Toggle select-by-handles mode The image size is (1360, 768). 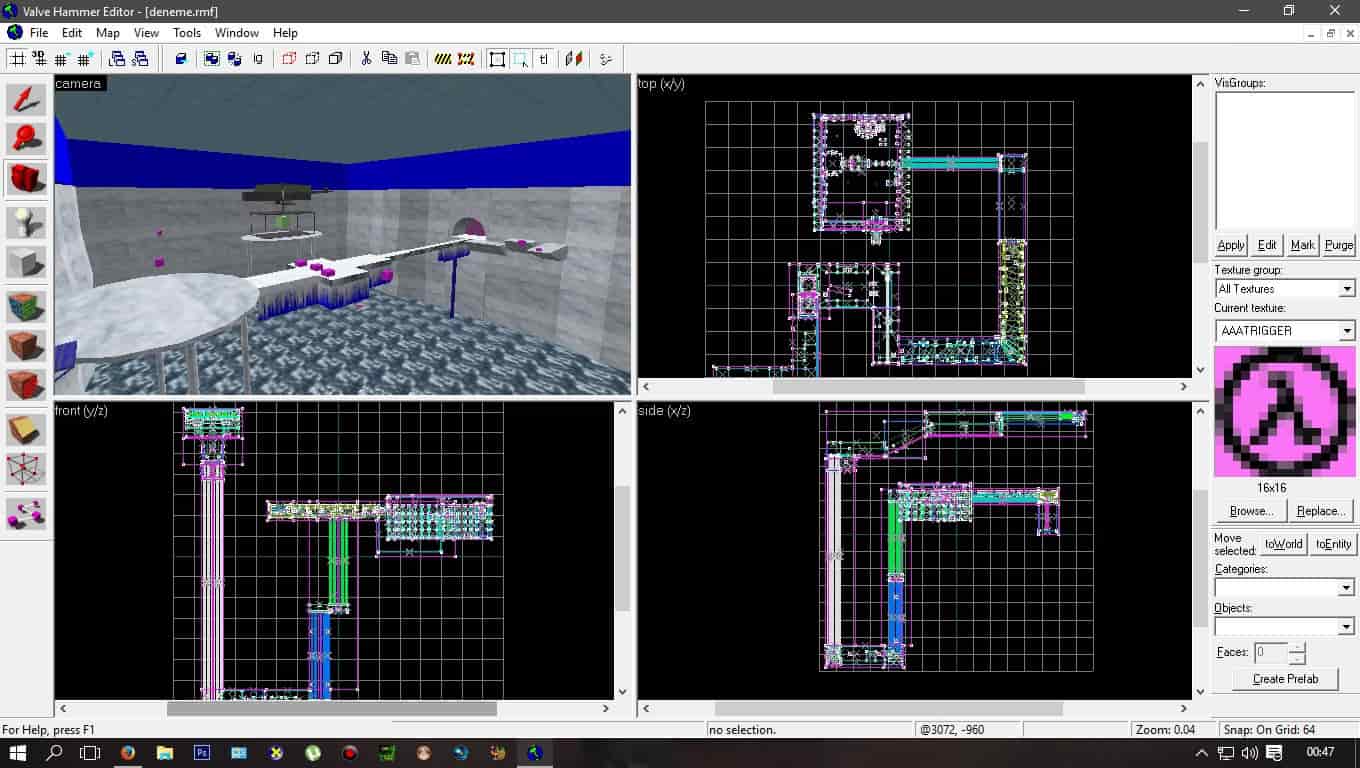click(x=497, y=59)
